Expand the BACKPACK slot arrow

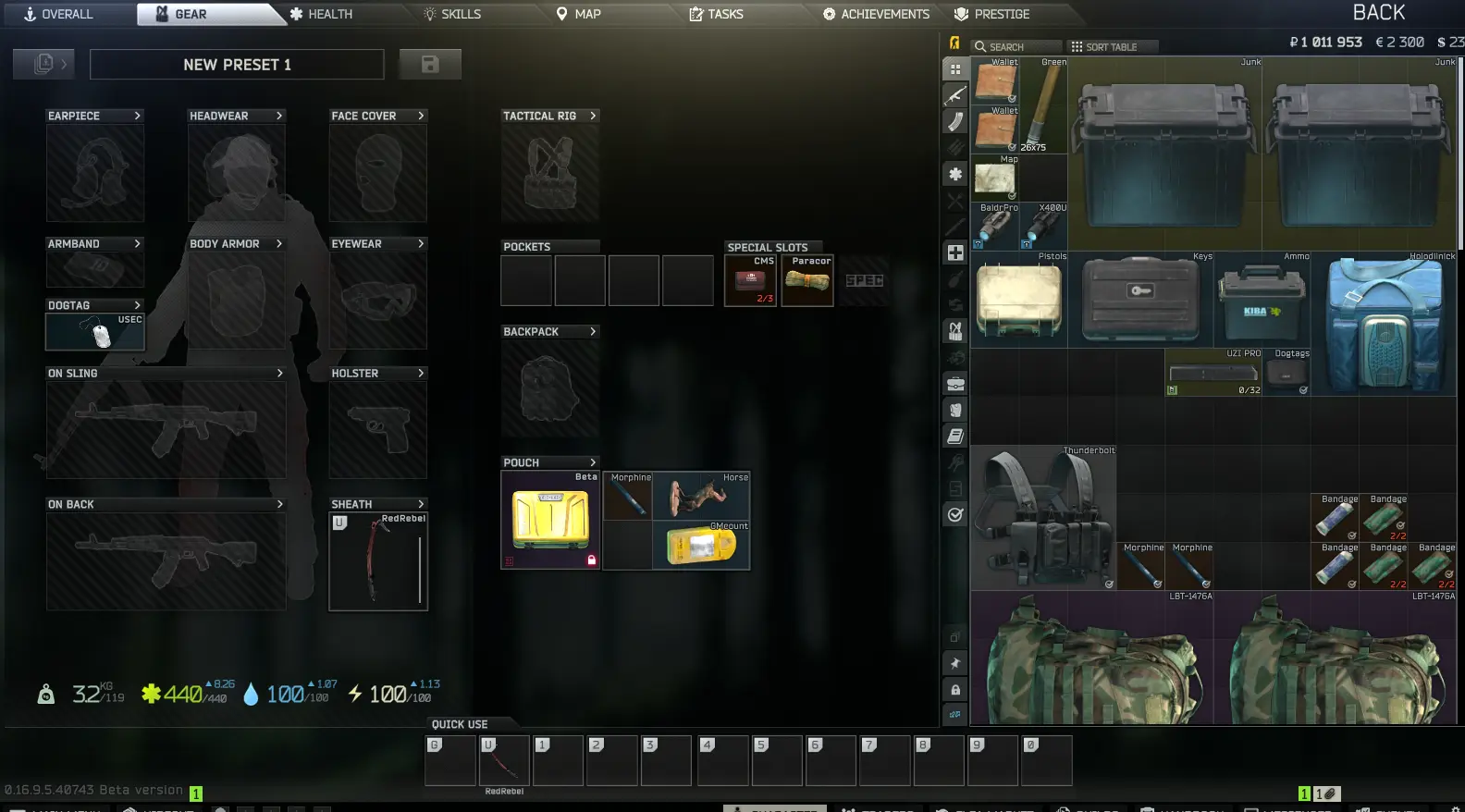point(593,331)
